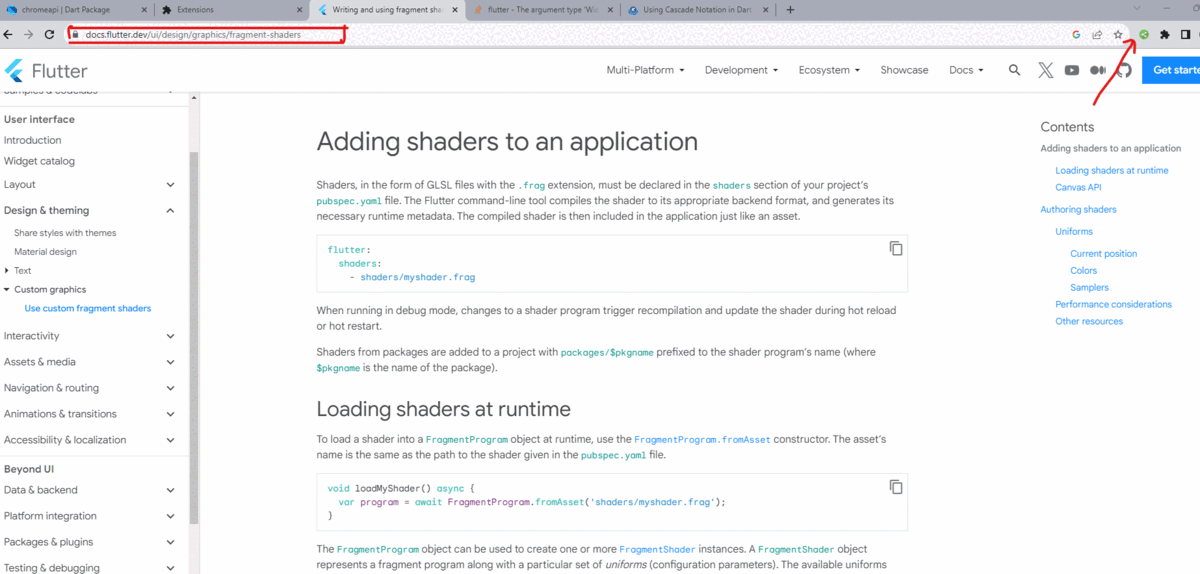Jump to Samplers in Contents
Image resolution: width=1200 pixels, height=574 pixels.
tap(1089, 287)
